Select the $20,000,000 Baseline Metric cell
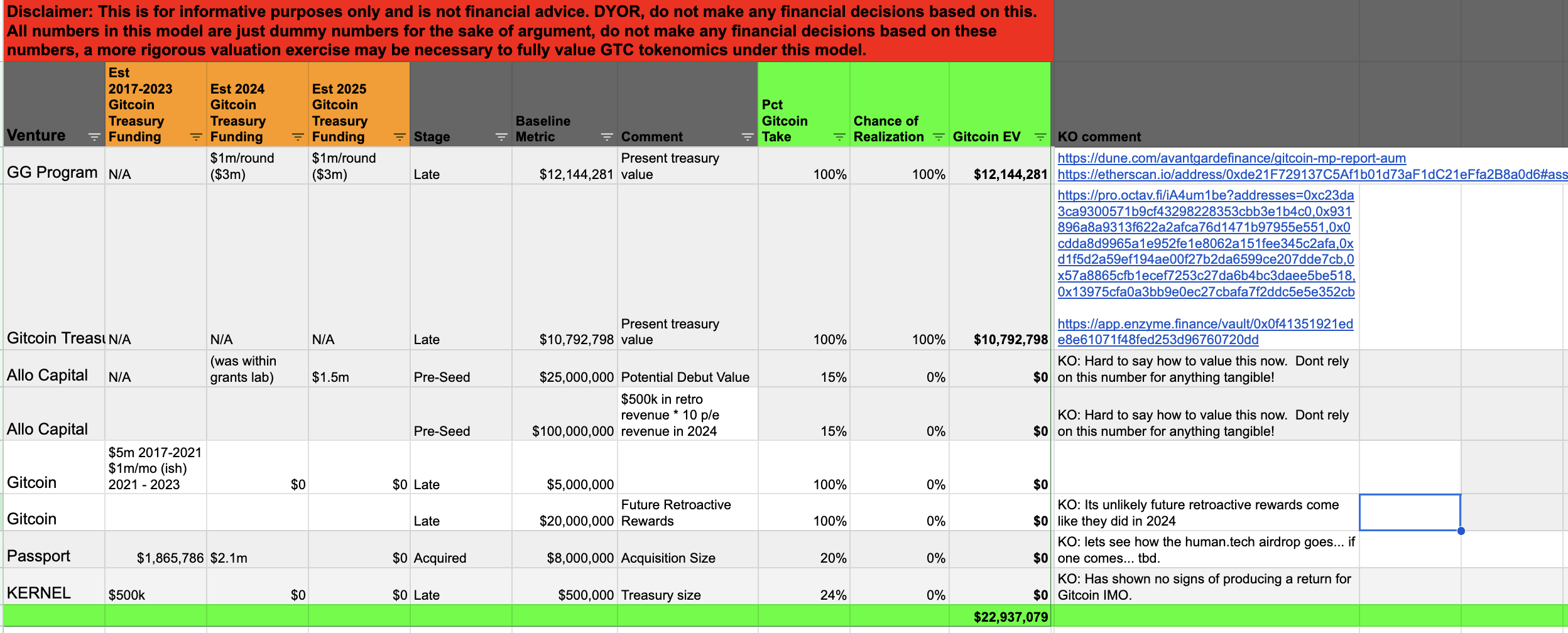The width and height of the screenshot is (1568, 633). click(565, 512)
